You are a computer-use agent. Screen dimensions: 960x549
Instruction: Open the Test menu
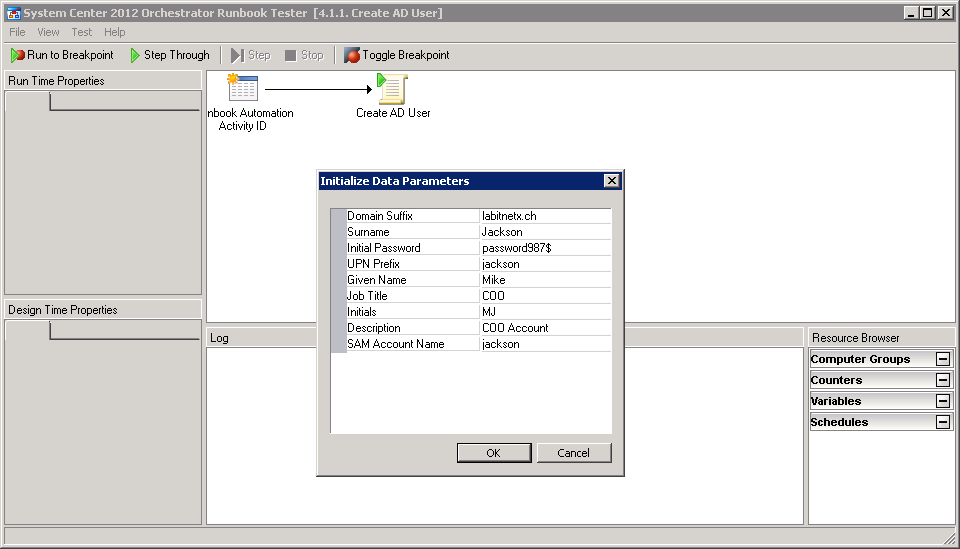coord(82,33)
